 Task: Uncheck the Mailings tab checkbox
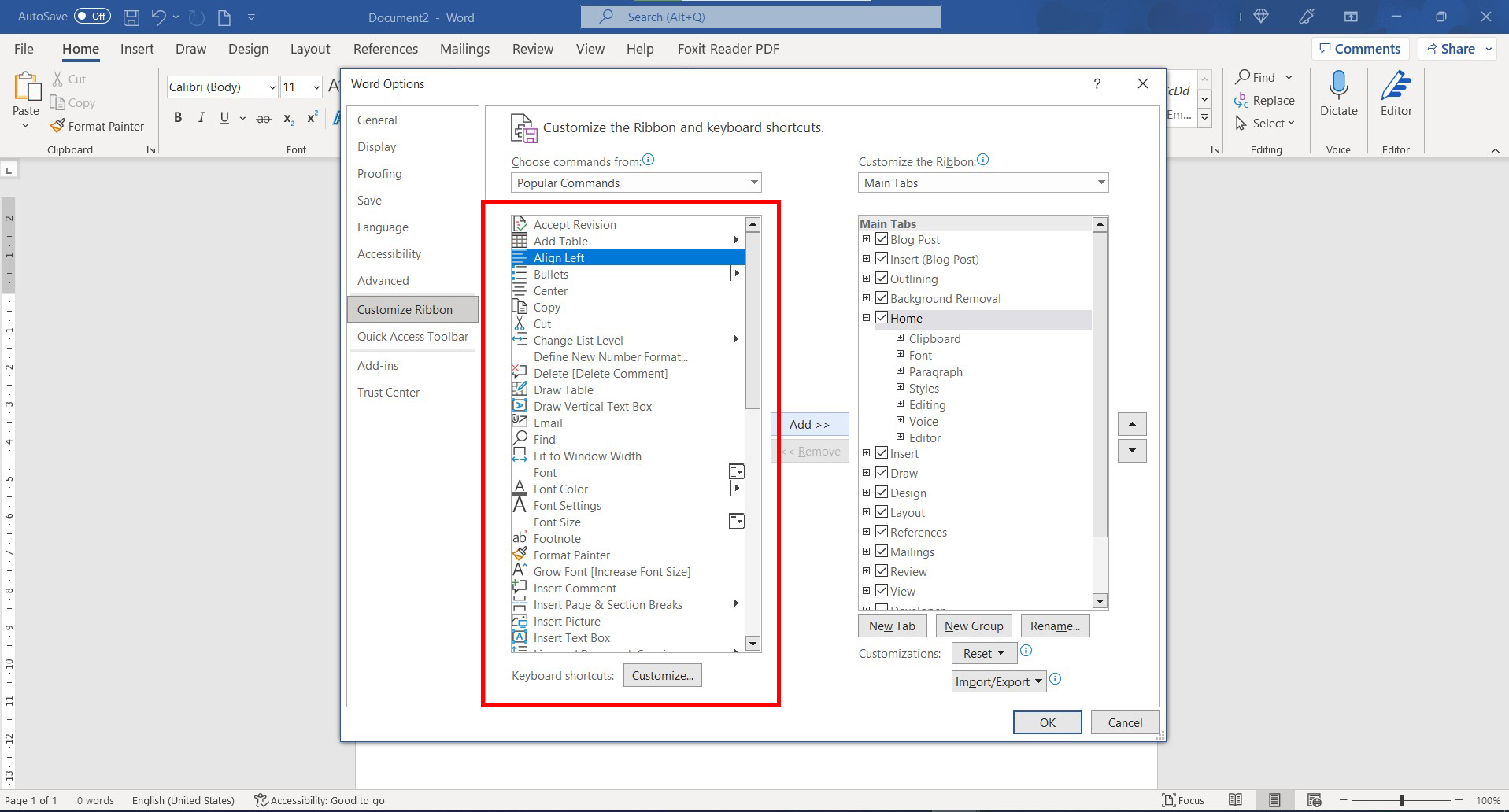(x=882, y=552)
